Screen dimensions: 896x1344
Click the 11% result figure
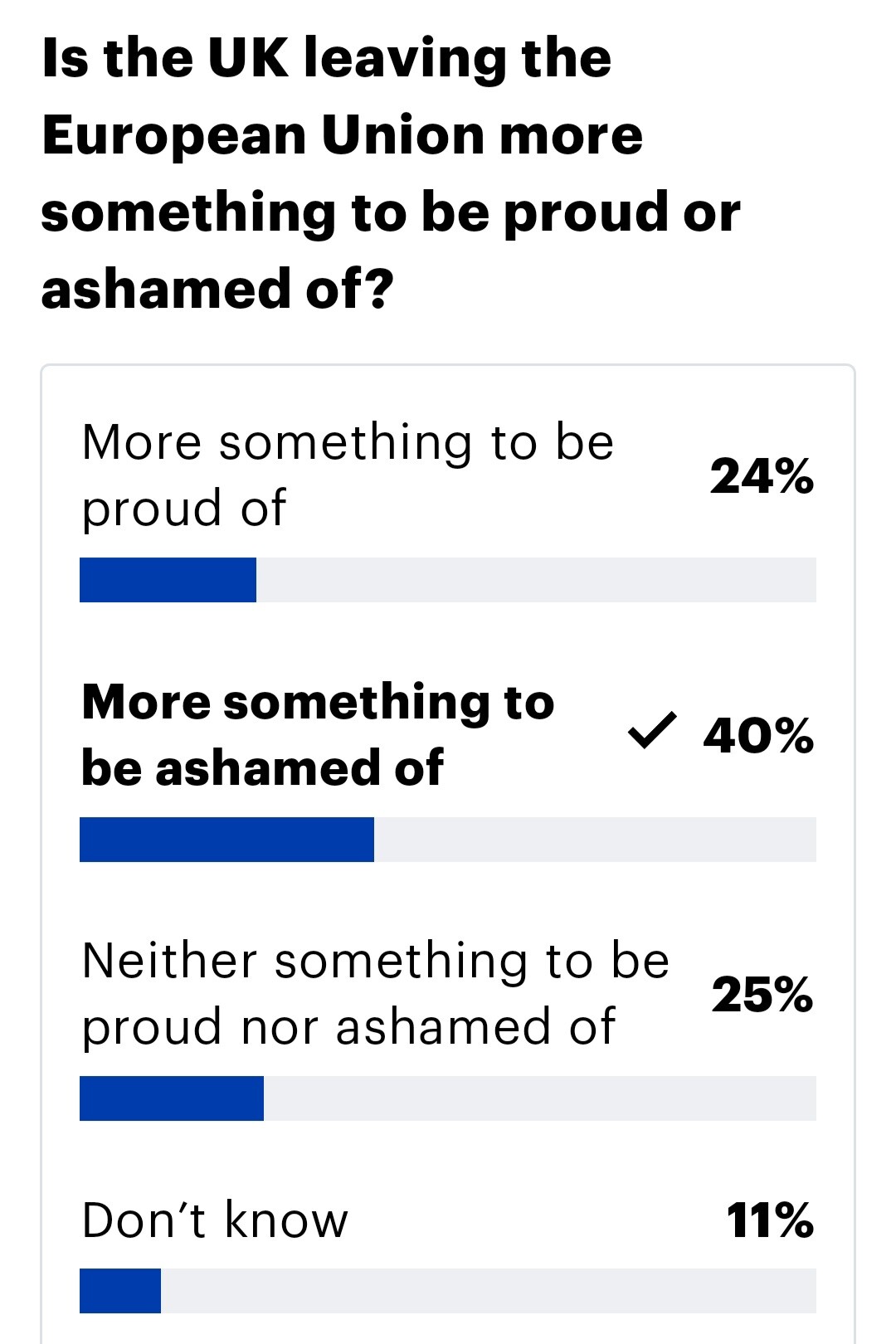(770, 1220)
